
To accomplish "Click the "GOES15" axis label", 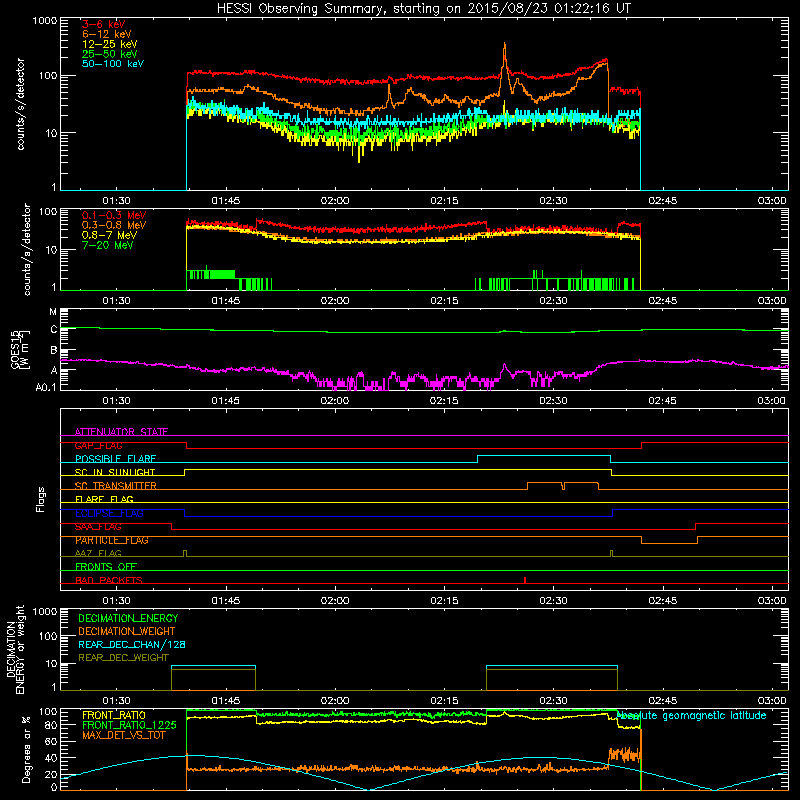I will [x=15, y=349].
